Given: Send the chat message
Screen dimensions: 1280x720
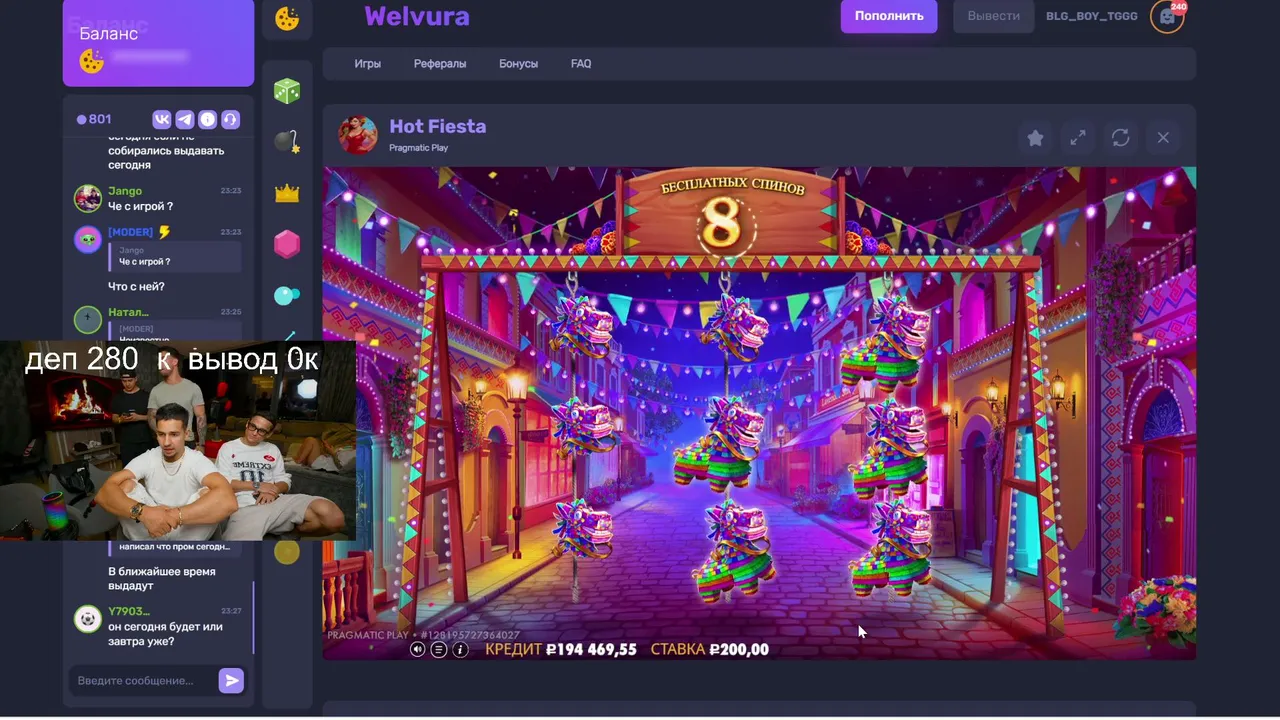Looking at the screenshot, I should [x=231, y=681].
